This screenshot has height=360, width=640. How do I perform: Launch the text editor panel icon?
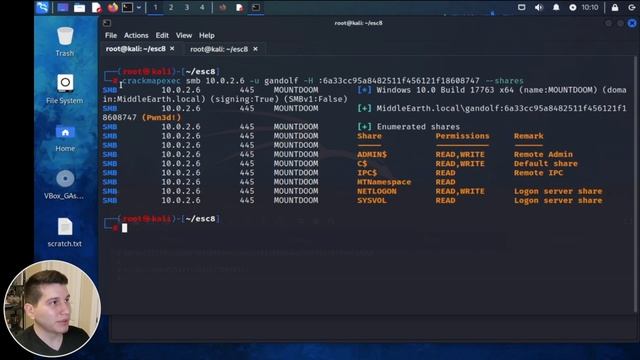click(x=96, y=7)
